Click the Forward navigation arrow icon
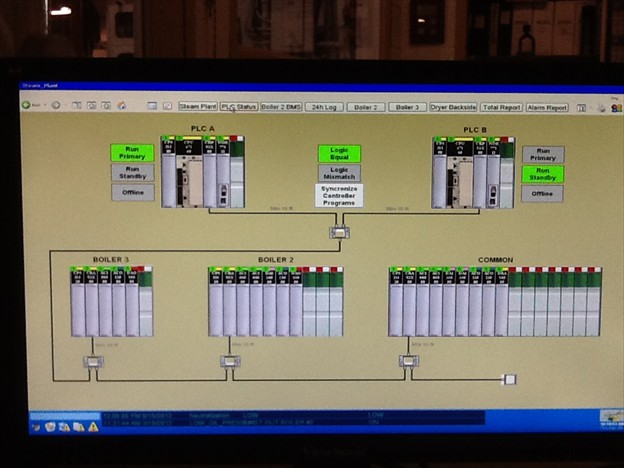Screen dimensions: 624x468 tap(56, 105)
